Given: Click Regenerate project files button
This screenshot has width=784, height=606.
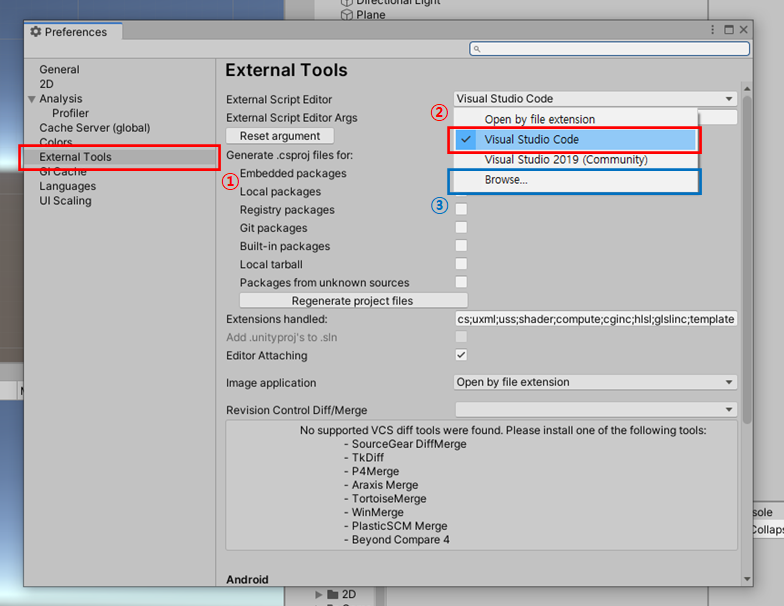Looking at the screenshot, I should tap(354, 300).
